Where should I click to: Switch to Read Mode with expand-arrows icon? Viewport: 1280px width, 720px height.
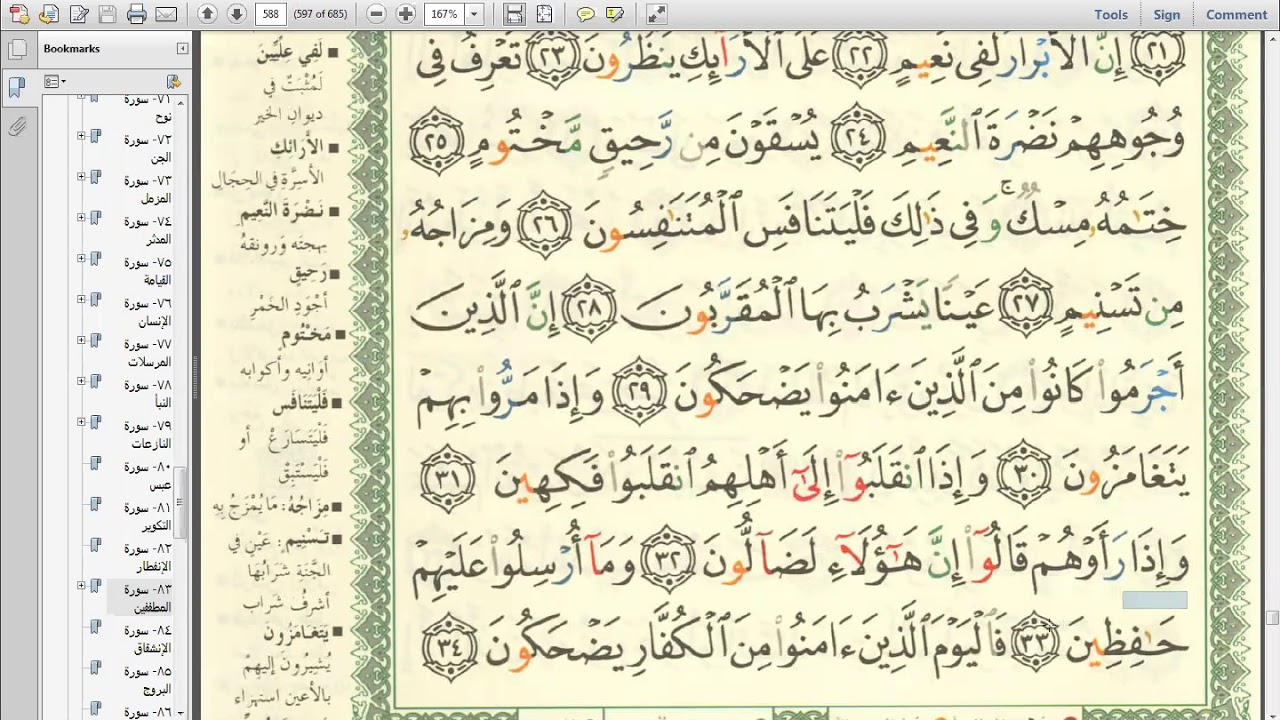point(656,14)
